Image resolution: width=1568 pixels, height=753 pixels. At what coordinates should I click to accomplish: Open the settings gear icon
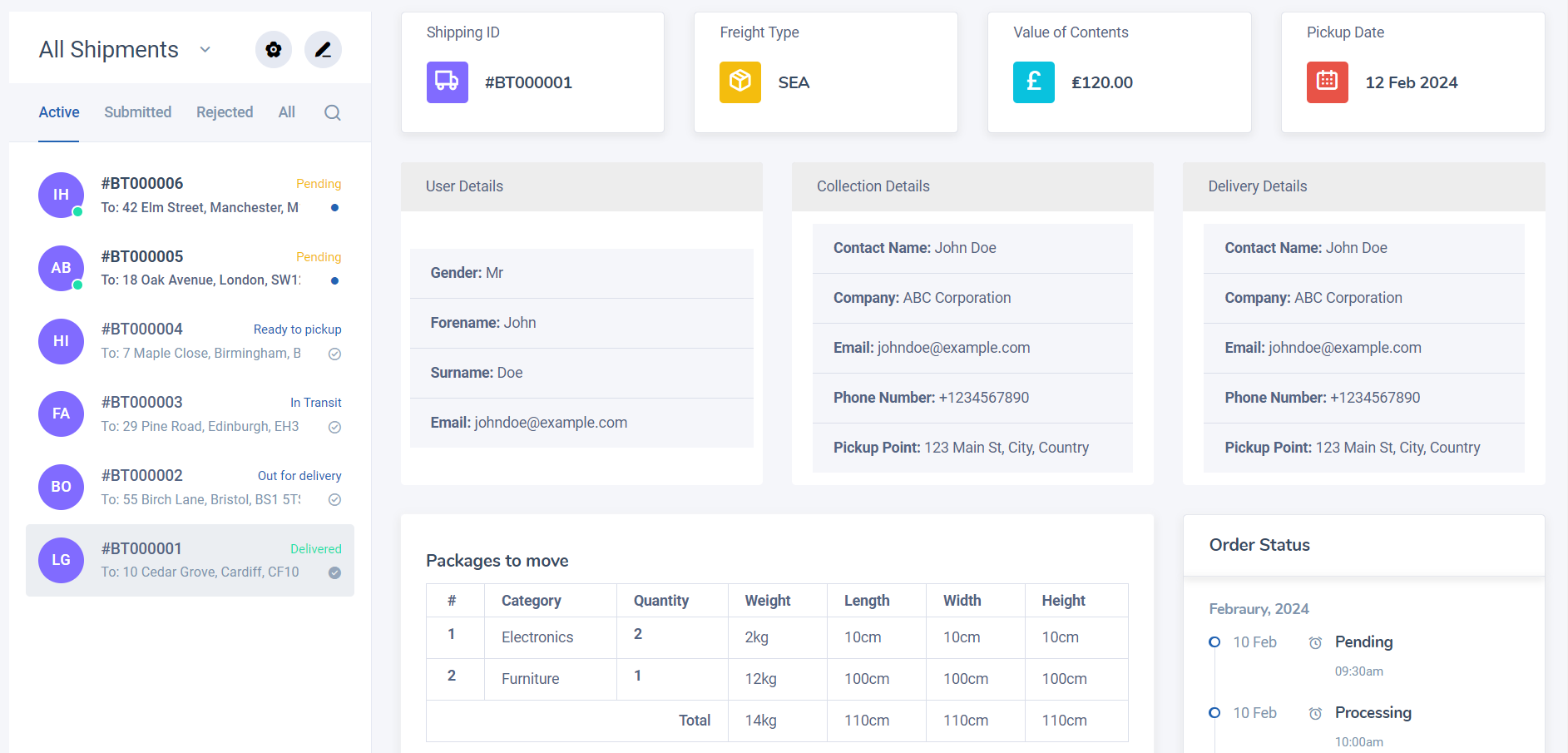coord(273,50)
